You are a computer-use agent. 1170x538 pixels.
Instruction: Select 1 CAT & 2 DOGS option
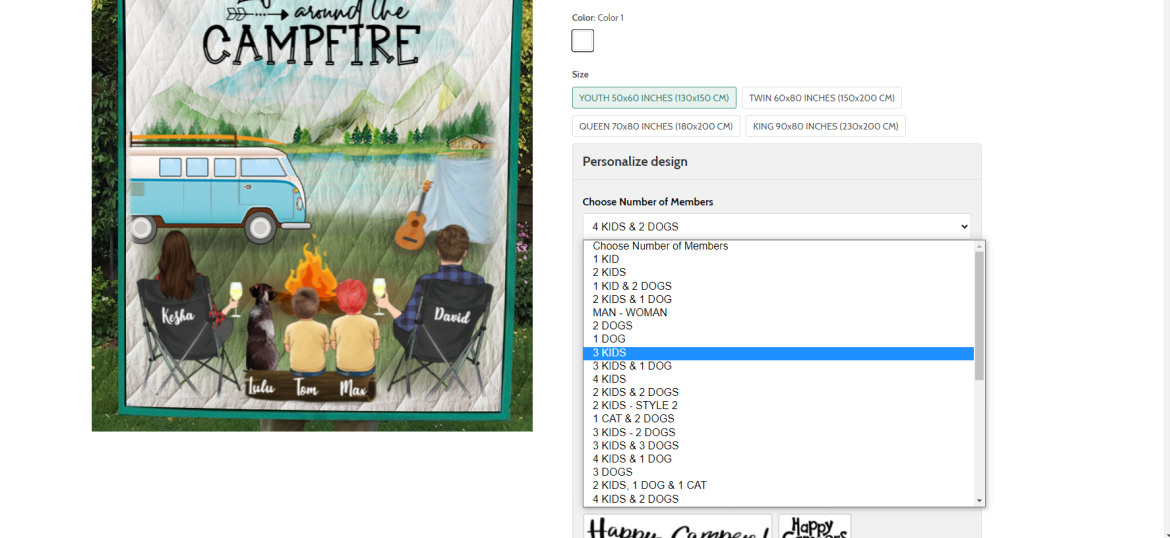point(778,419)
